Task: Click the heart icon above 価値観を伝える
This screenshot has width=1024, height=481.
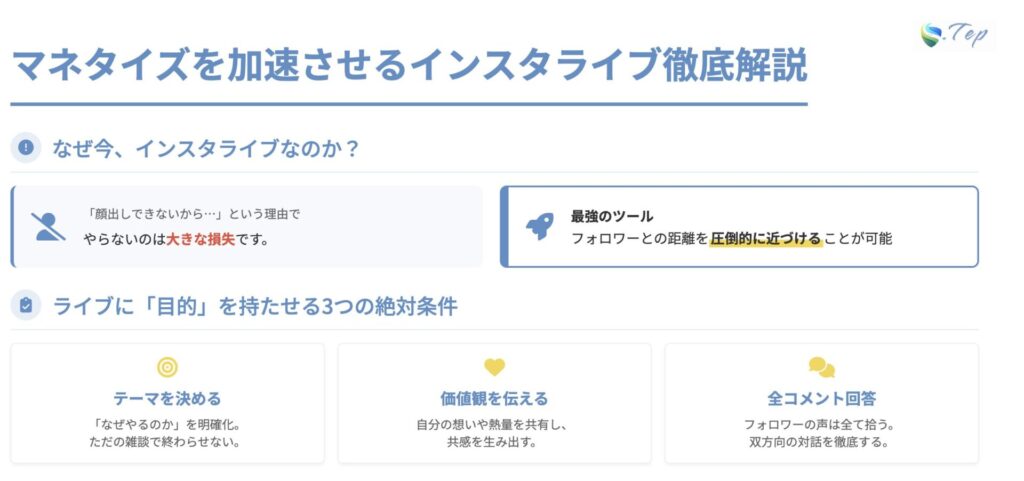Action: coord(494,368)
